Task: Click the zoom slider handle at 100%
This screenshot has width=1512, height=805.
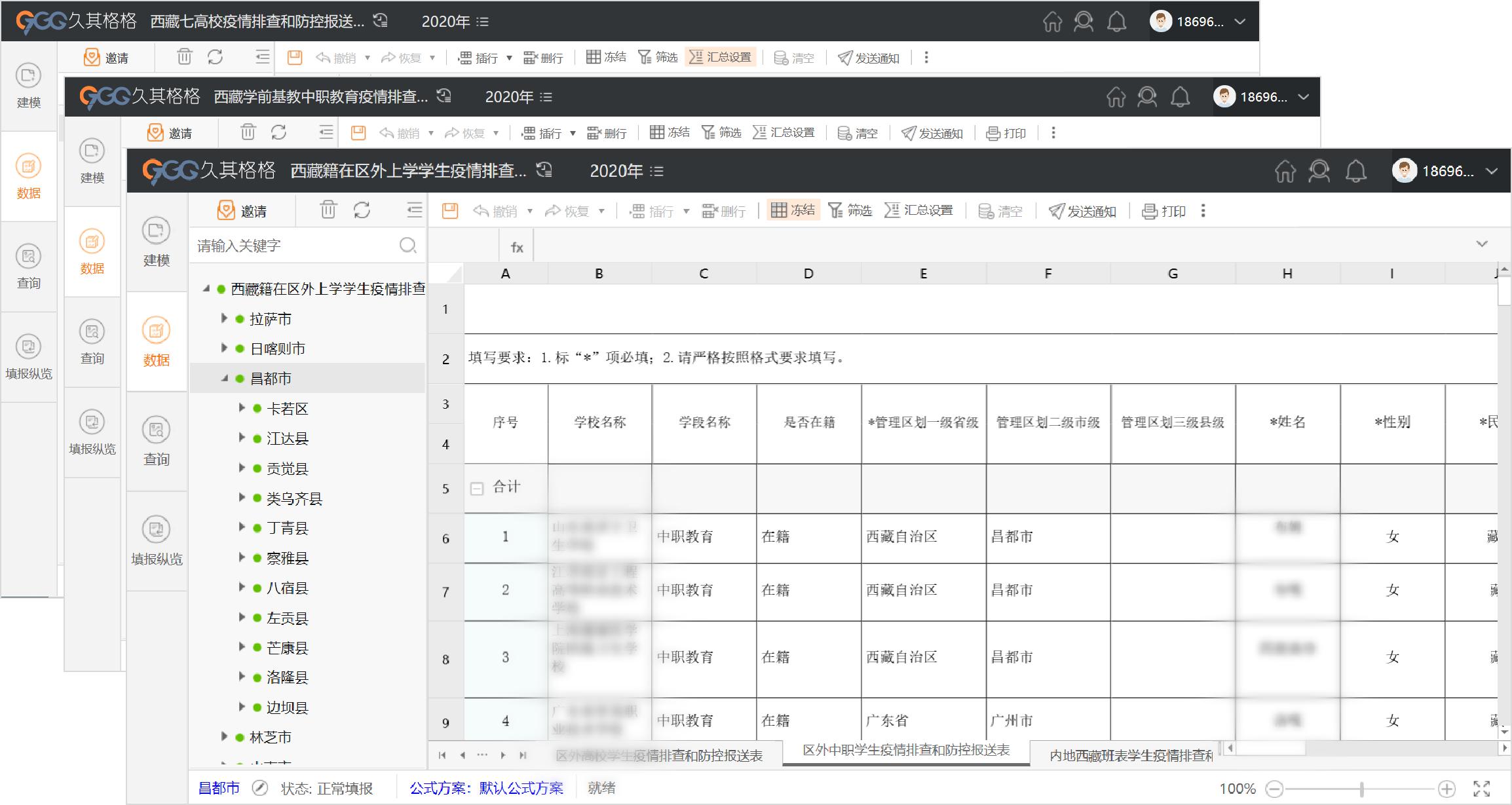Action: 1361,789
